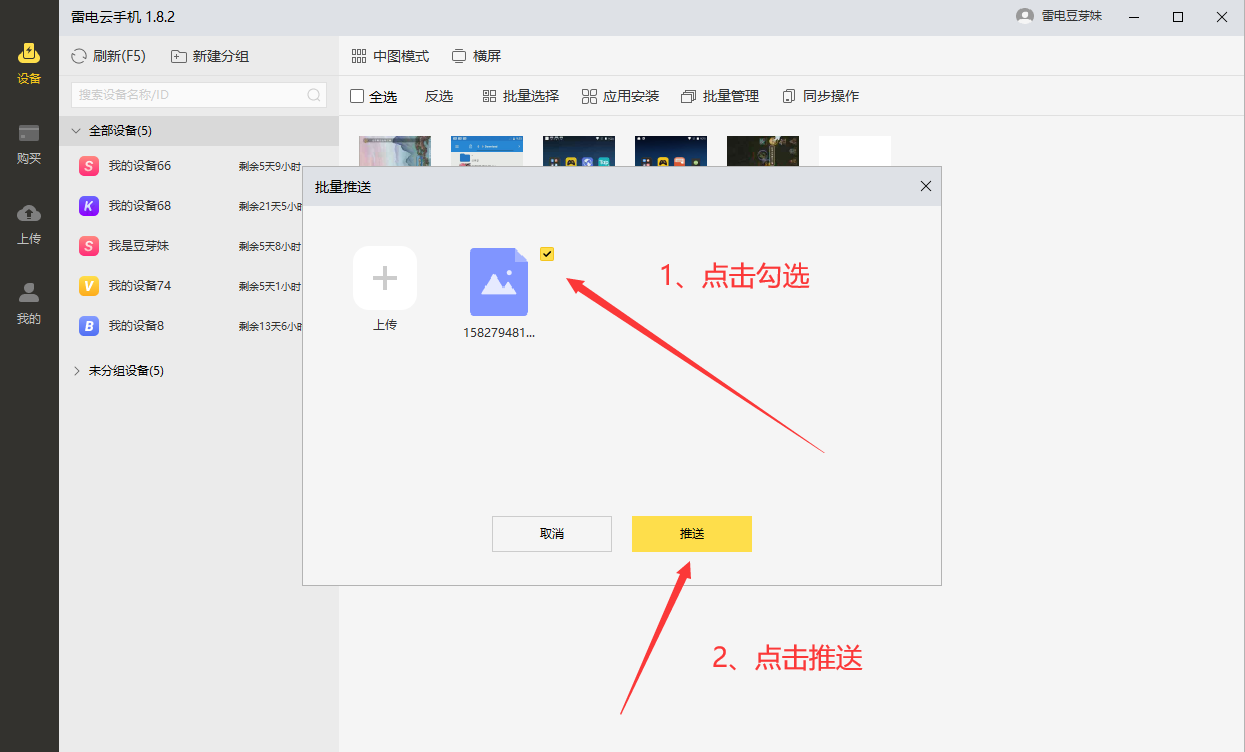
Task: Click the Refresh (刷新 F5) icon
Action: coord(79,56)
